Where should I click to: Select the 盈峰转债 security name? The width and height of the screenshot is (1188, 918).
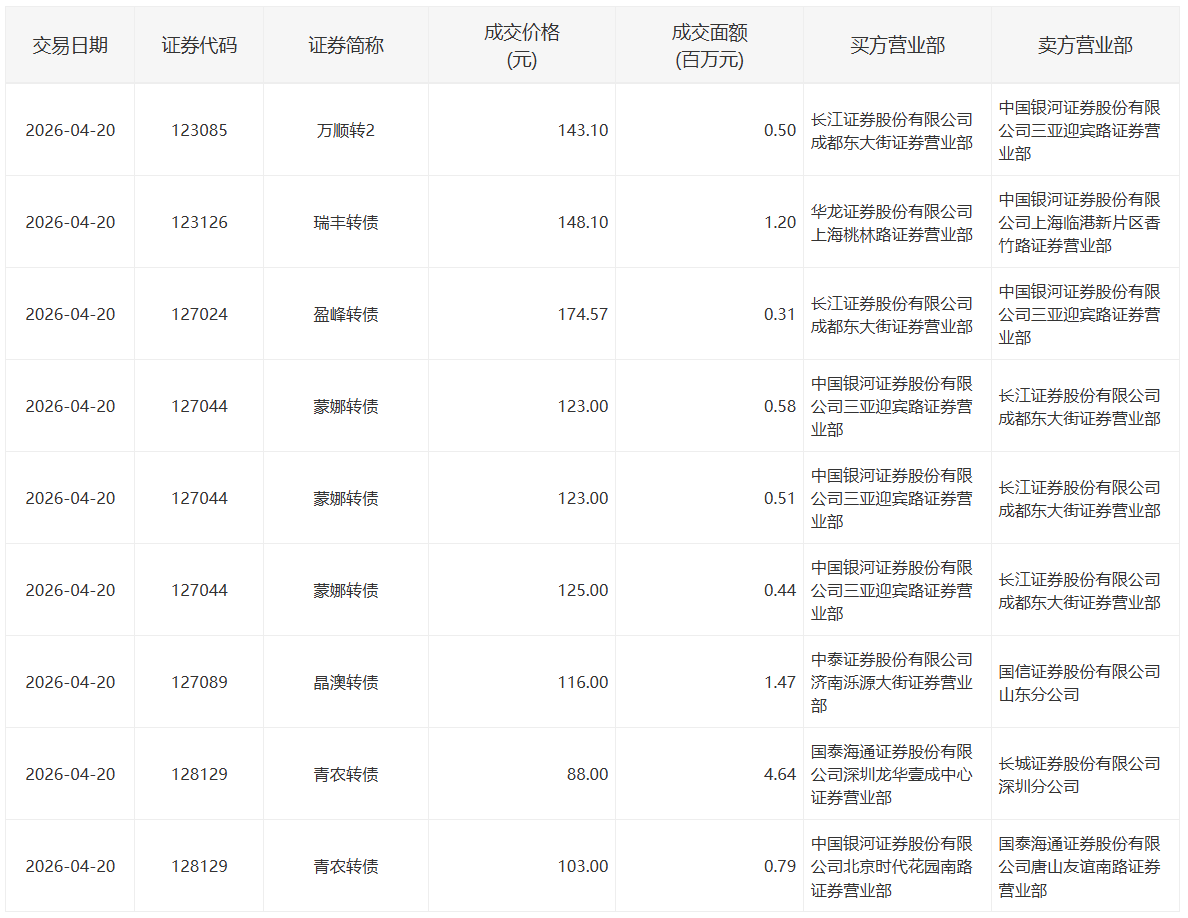[345, 315]
